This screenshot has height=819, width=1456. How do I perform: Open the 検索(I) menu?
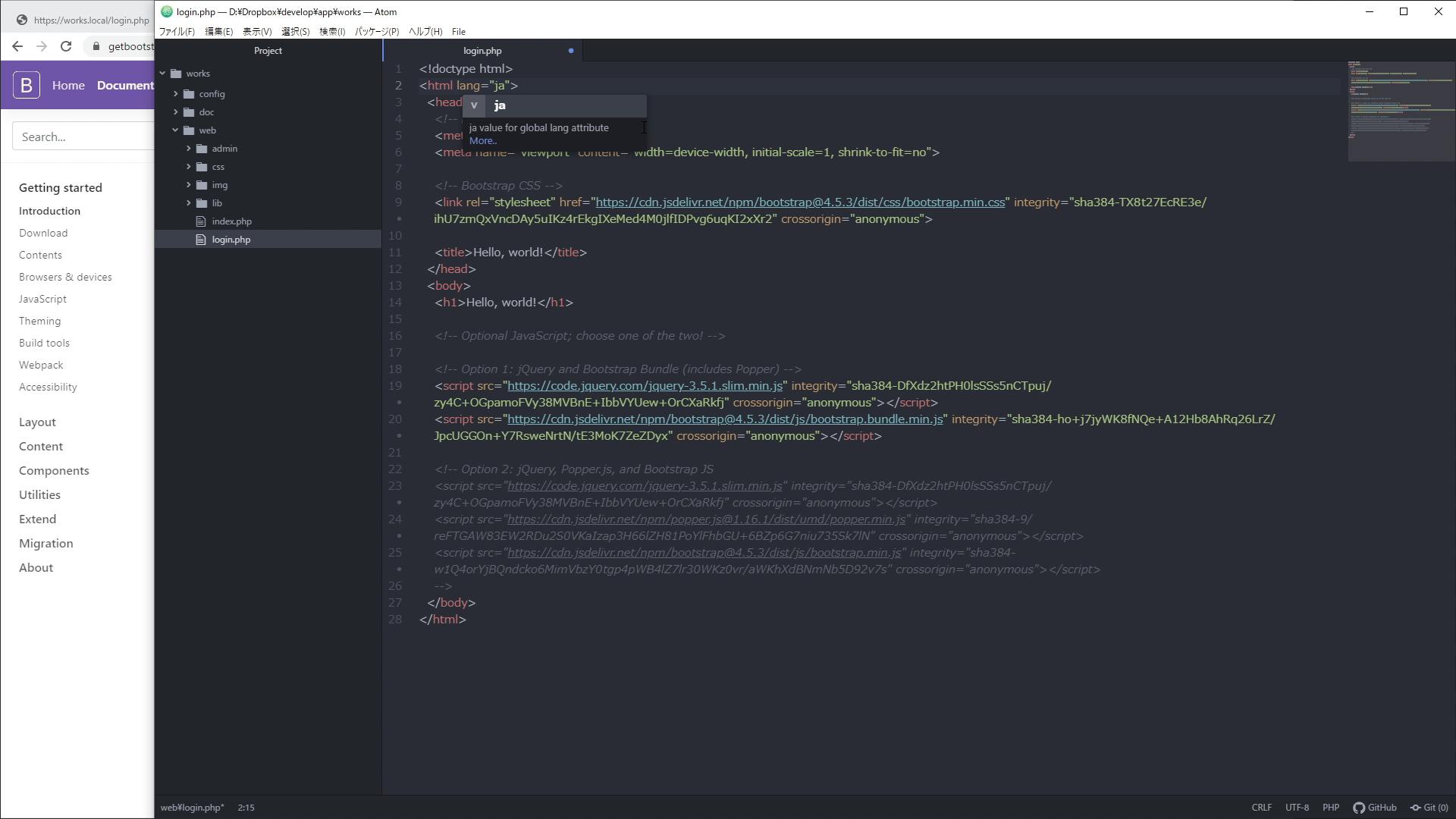coord(332,32)
